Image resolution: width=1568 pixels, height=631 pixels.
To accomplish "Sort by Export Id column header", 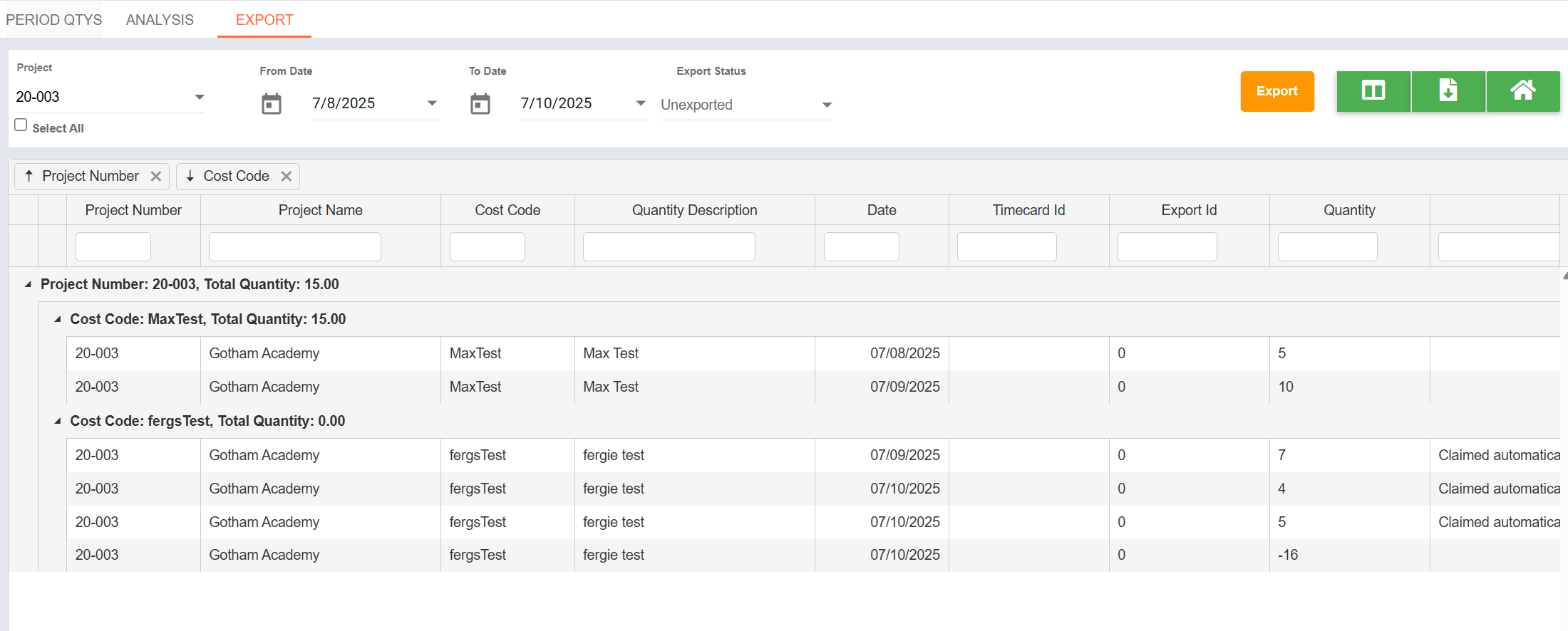I will [1190, 210].
